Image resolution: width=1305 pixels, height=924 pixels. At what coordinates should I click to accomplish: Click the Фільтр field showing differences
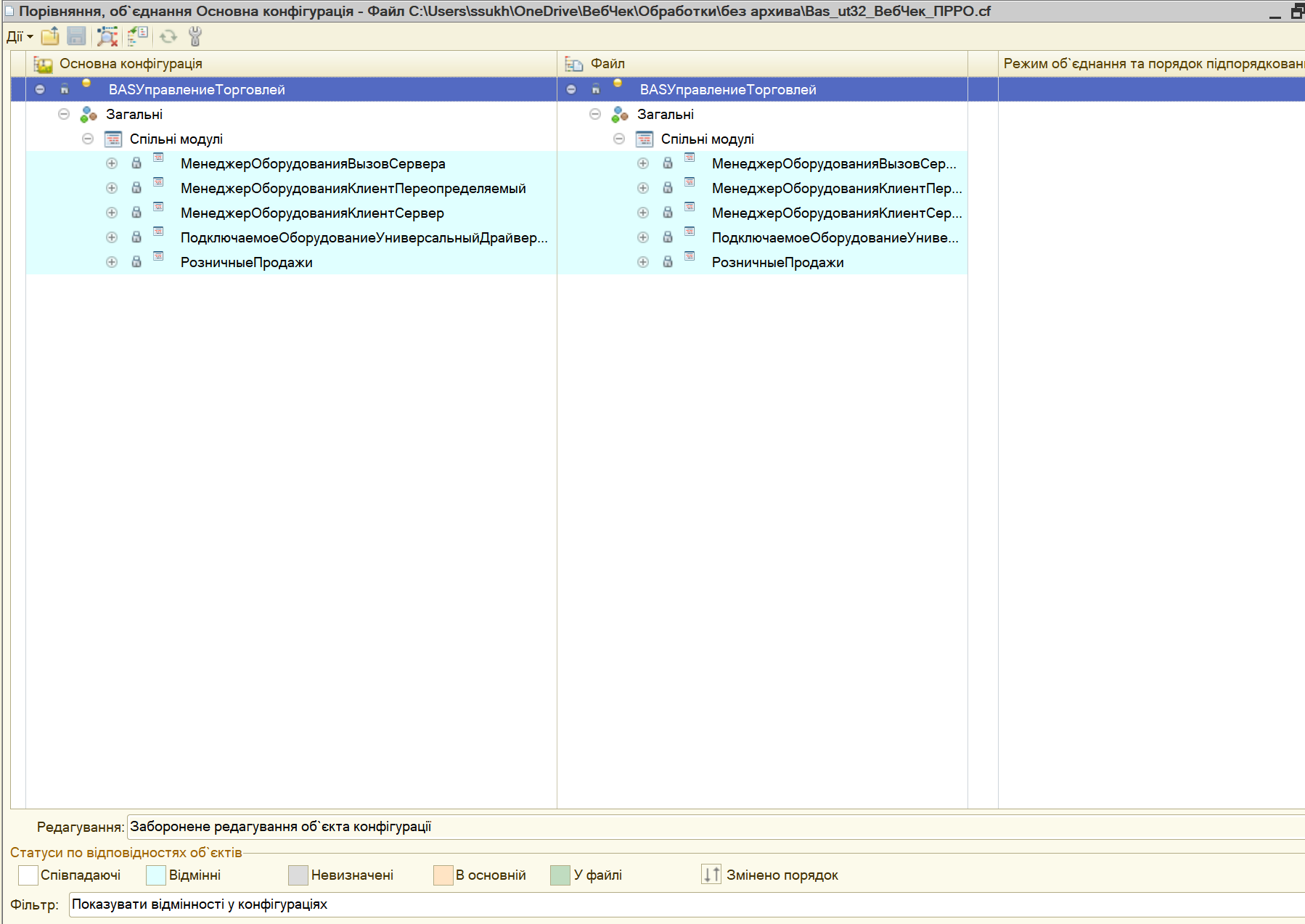click(687, 904)
